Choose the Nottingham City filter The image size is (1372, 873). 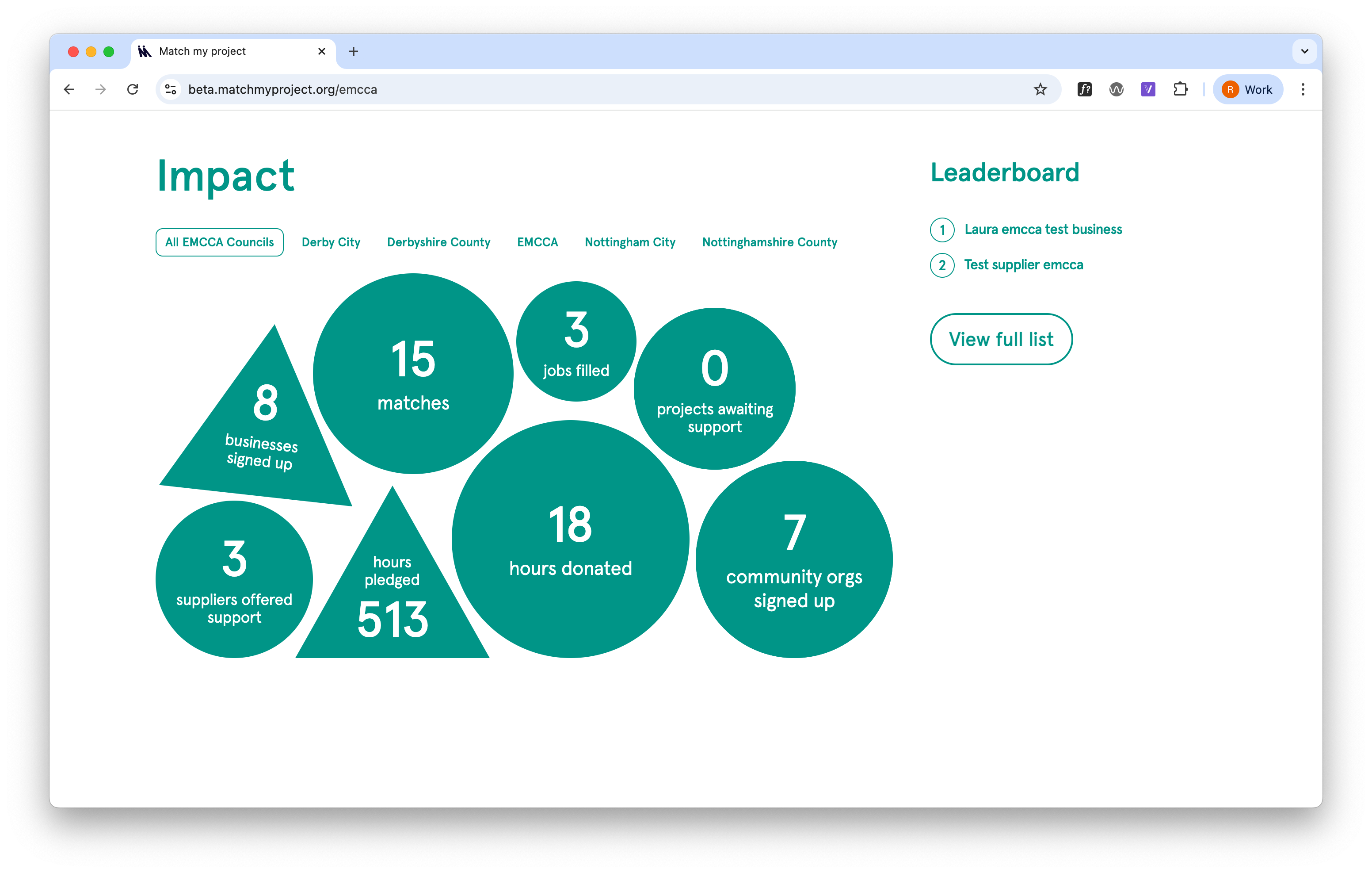pyautogui.click(x=629, y=242)
